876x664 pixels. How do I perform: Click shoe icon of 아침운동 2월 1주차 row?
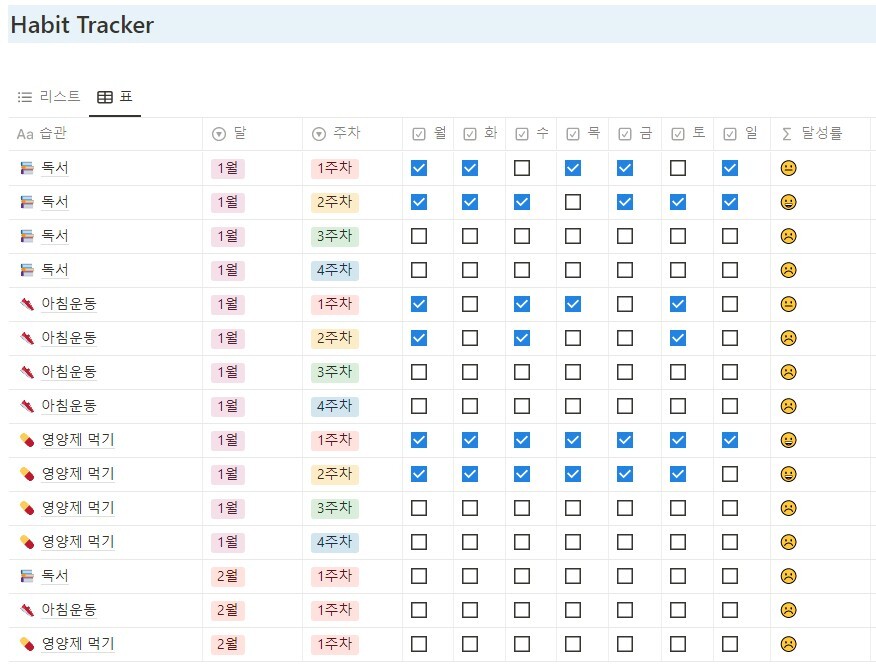(27, 610)
